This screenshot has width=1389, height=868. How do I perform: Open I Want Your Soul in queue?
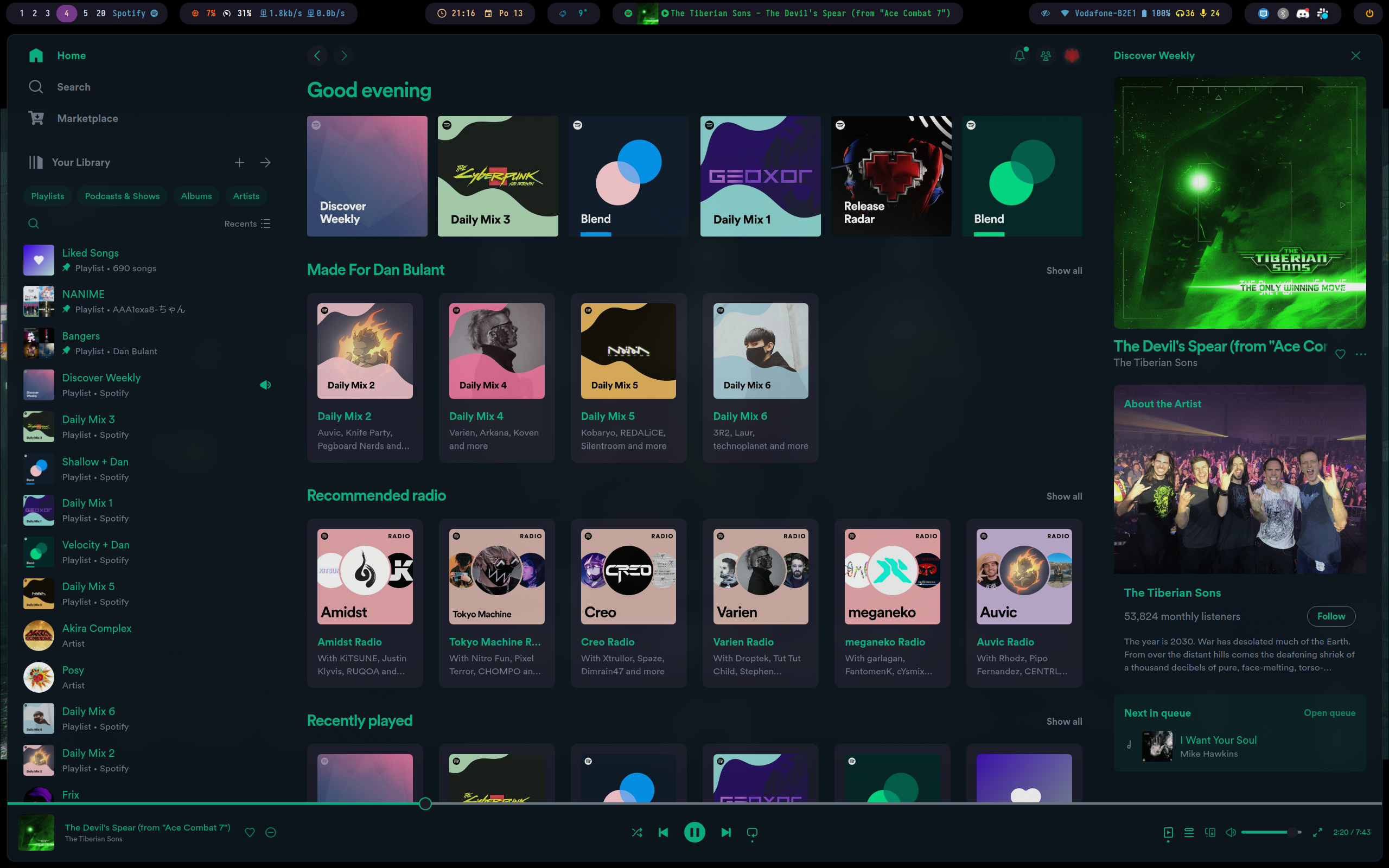tap(1240, 746)
